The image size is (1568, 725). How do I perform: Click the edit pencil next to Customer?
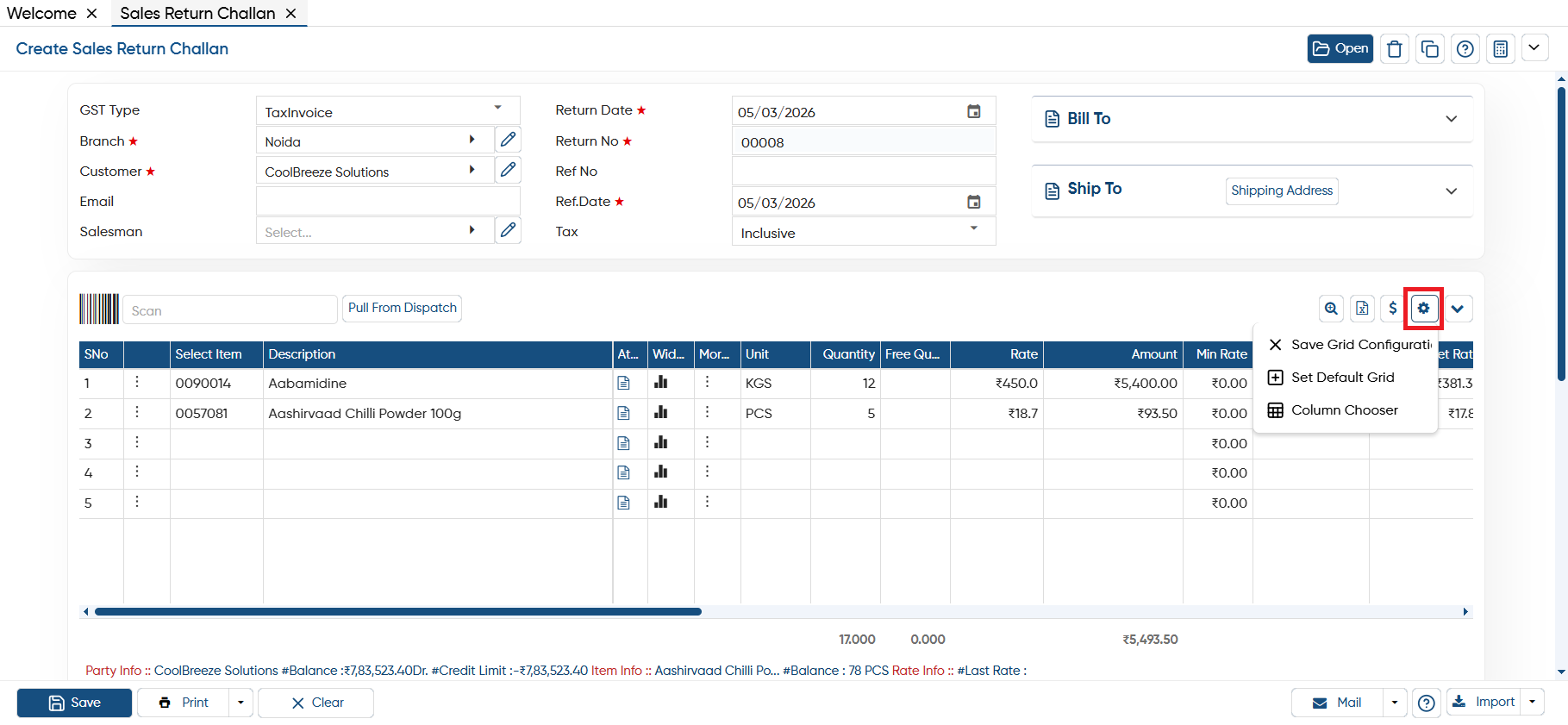click(x=508, y=170)
